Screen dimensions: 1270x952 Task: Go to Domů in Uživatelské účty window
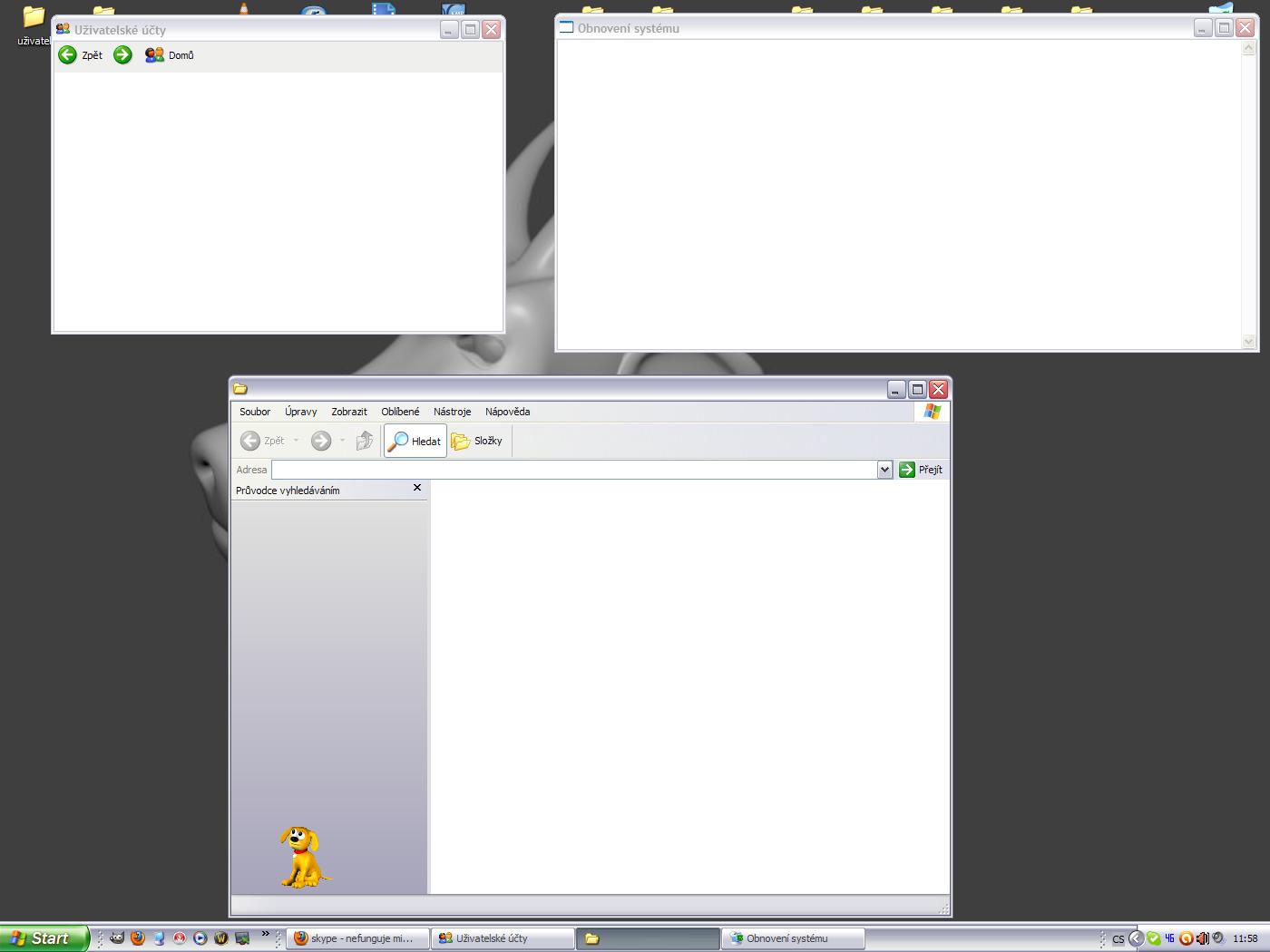[x=170, y=55]
